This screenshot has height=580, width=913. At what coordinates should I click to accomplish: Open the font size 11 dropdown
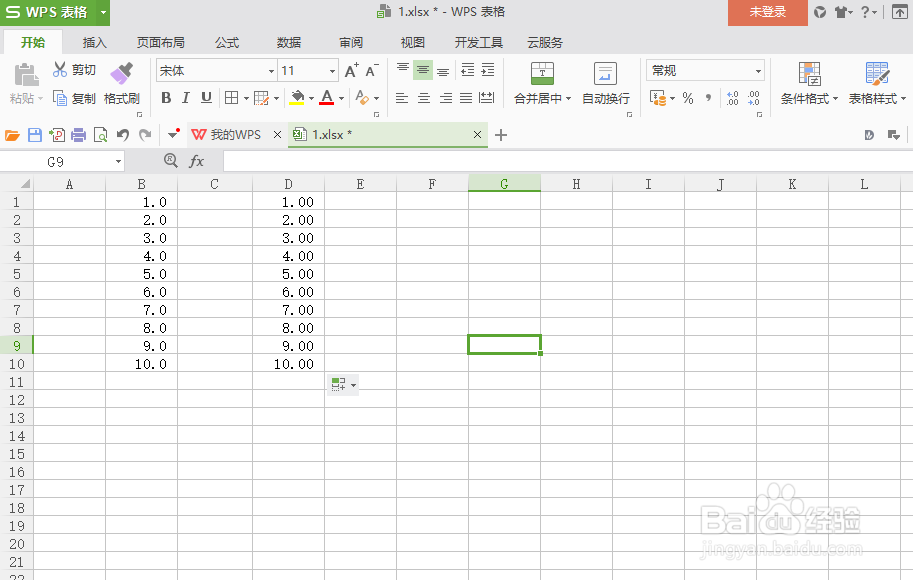332,71
